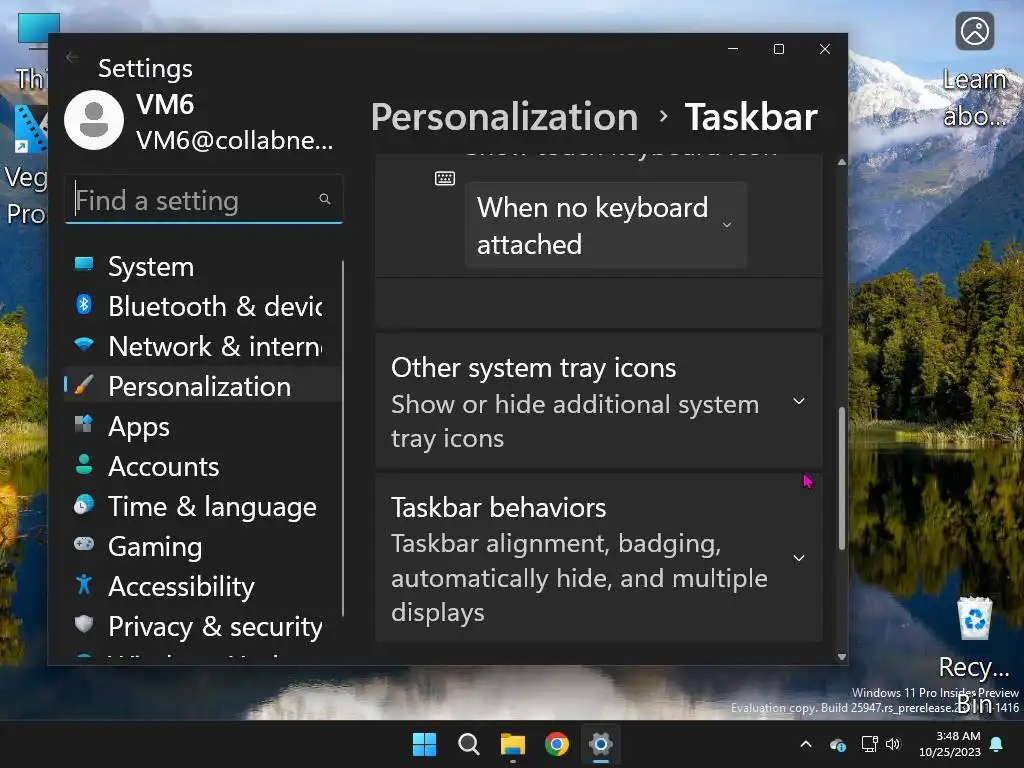
Task: Open 'Learn about' desktop icon
Action: (974, 70)
